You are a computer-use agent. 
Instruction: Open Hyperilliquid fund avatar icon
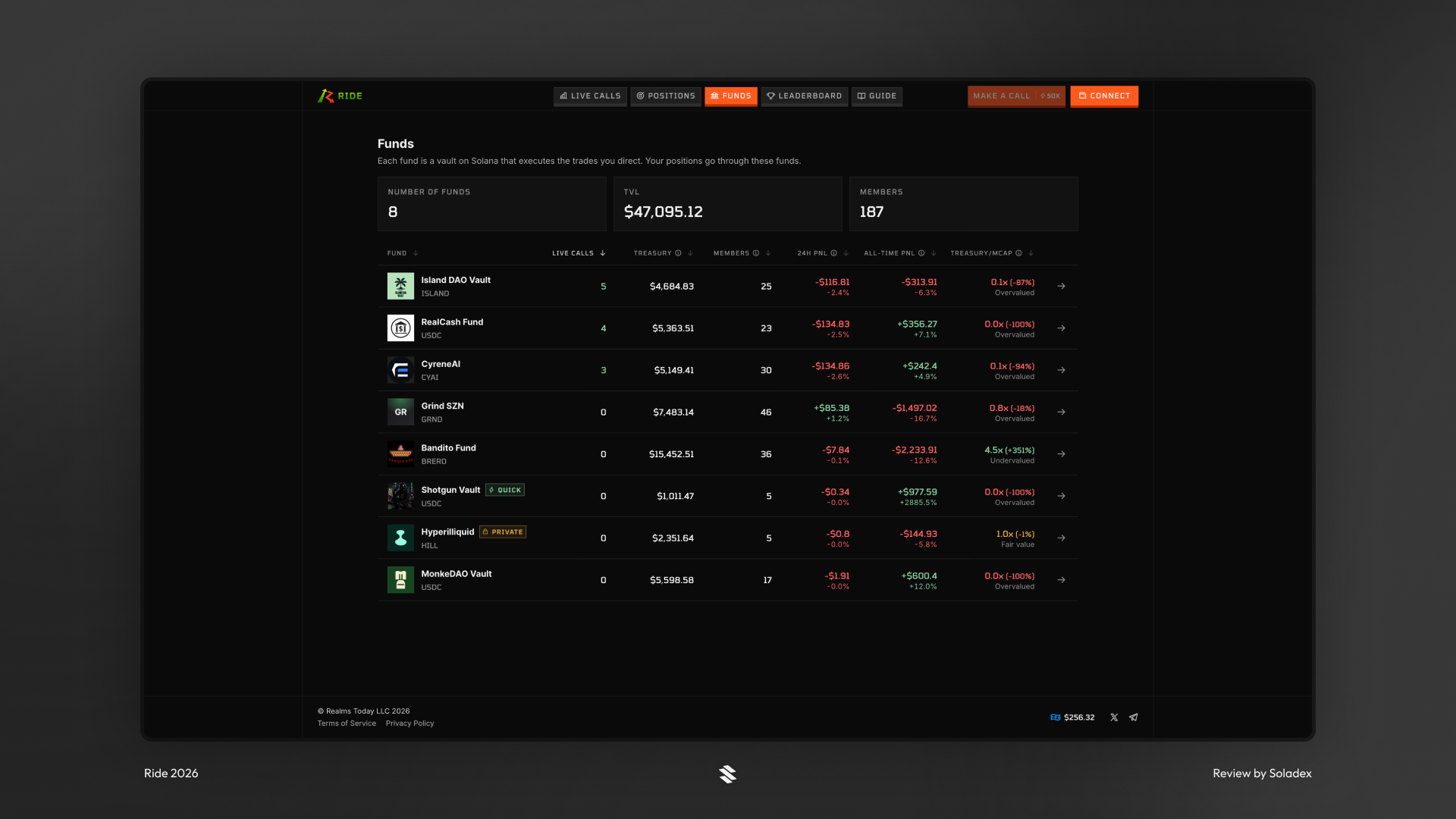[x=400, y=538]
